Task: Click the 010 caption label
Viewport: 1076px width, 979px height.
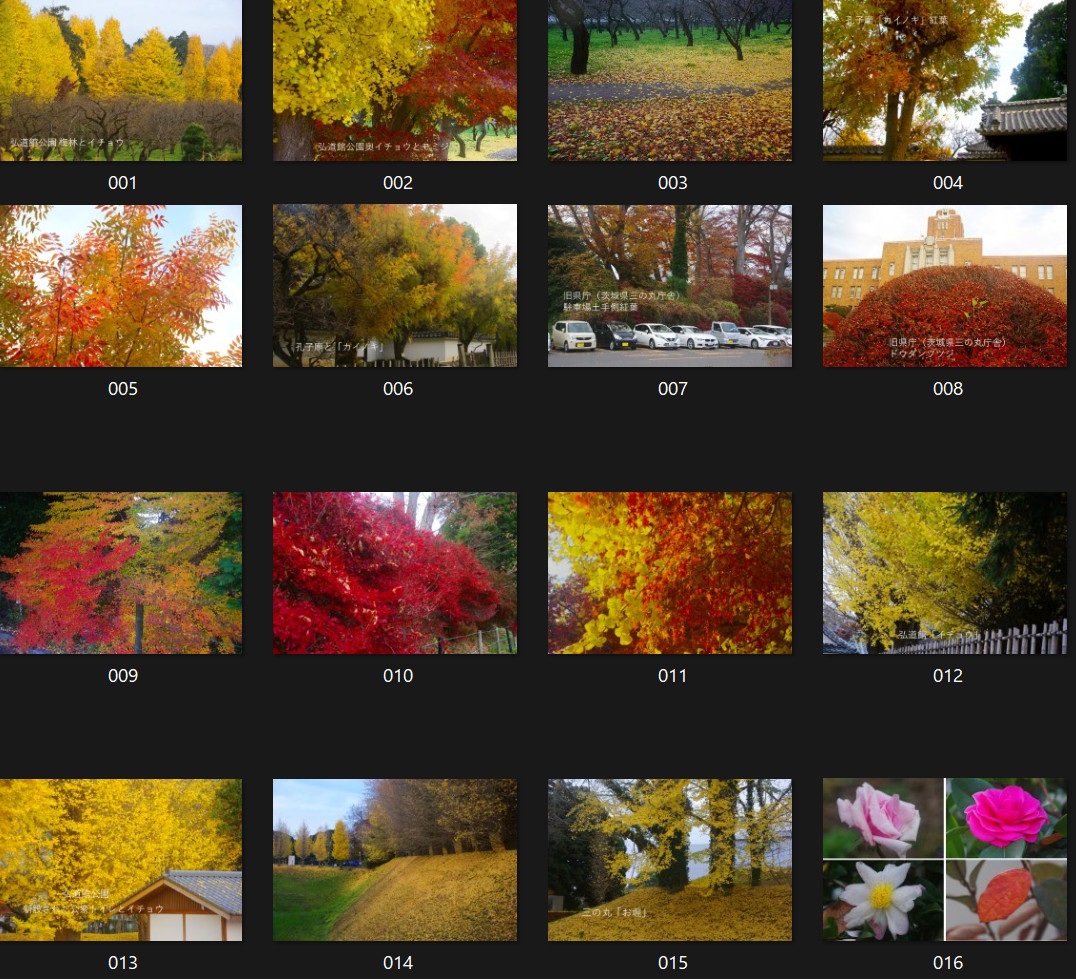Action: (397, 676)
